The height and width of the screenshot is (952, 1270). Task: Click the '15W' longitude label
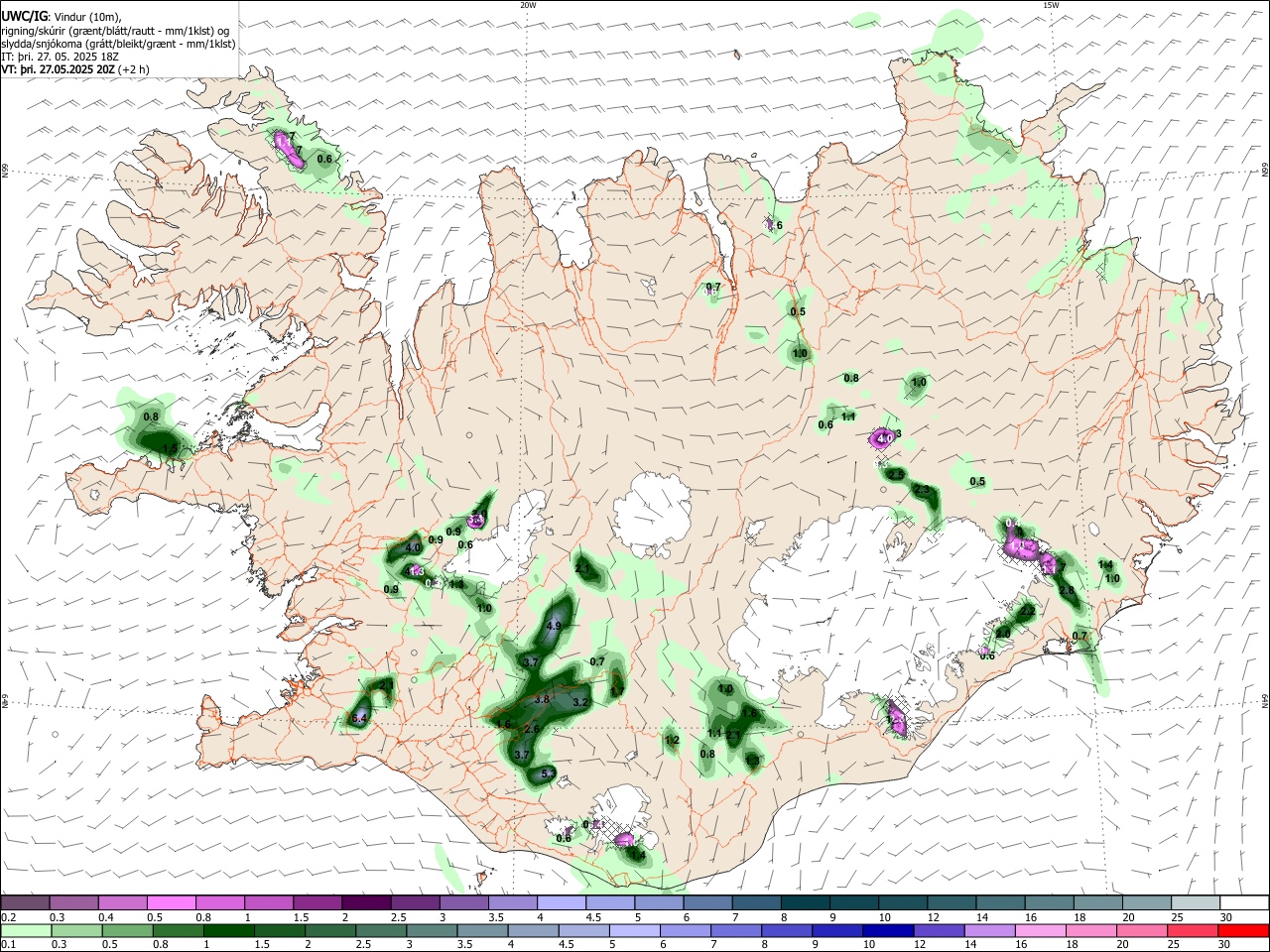pyautogui.click(x=1051, y=5)
